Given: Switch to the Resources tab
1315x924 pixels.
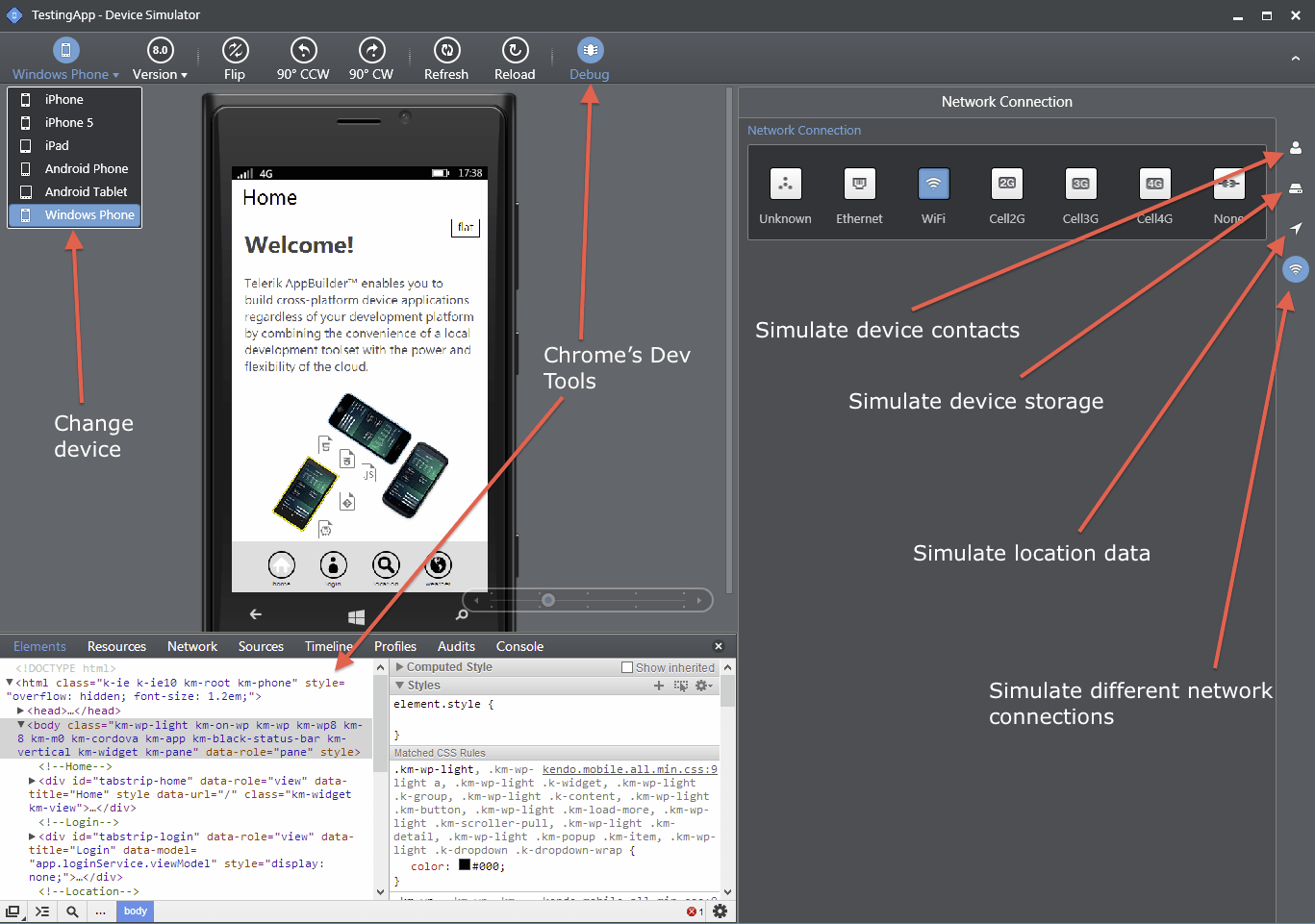Looking at the screenshot, I should (x=116, y=646).
